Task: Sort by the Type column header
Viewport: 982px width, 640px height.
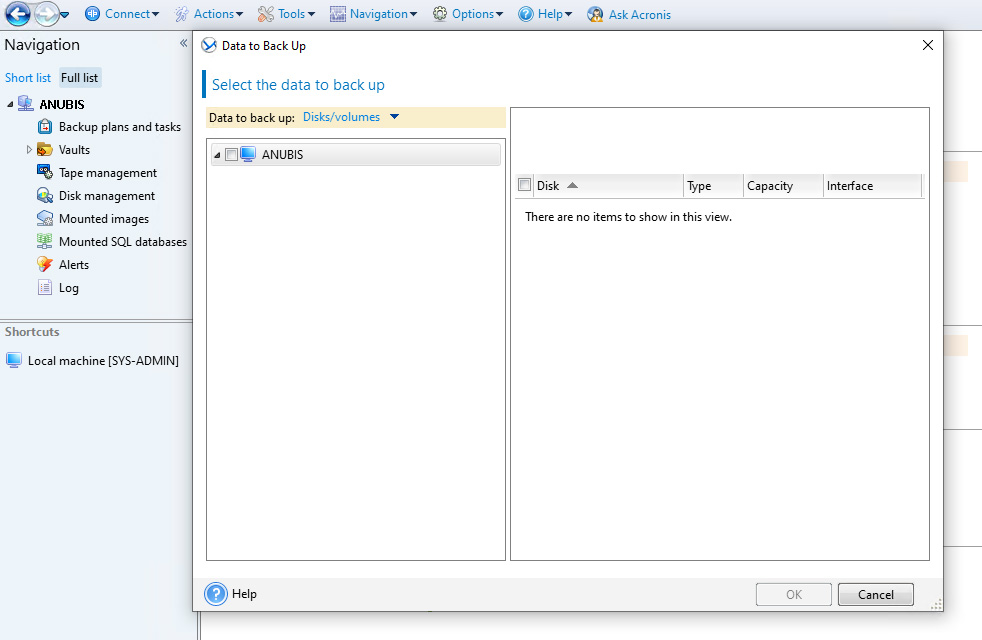Action: pos(713,186)
